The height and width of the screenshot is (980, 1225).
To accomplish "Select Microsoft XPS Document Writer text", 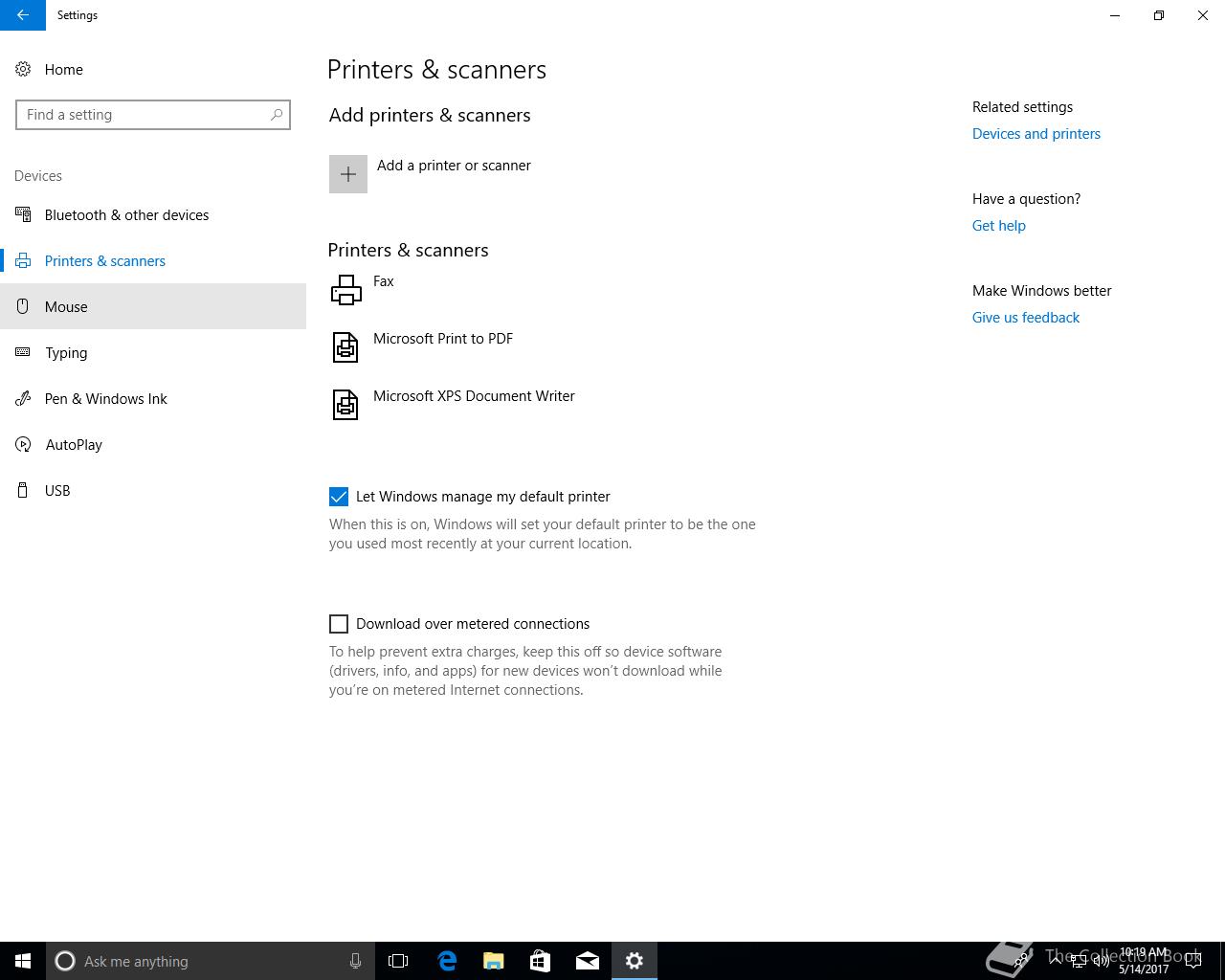I will click(474, 396).
